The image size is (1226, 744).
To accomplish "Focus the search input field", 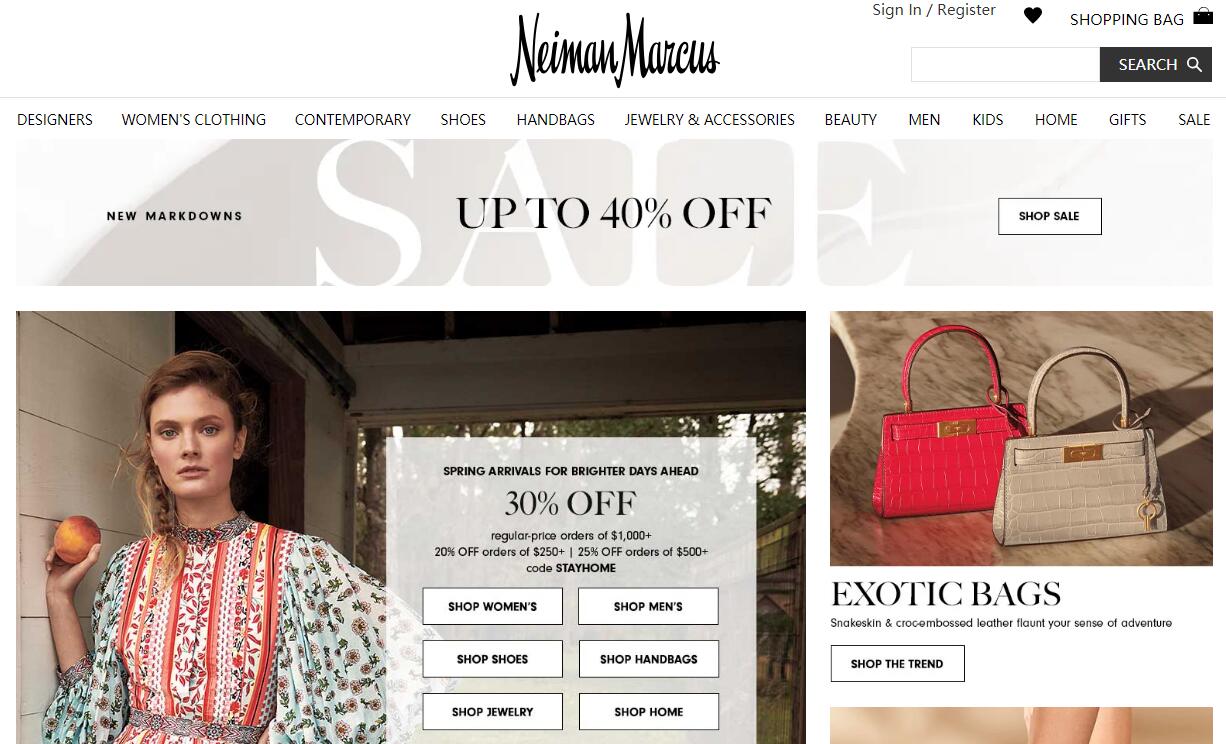I will (x=1005, y=65).
